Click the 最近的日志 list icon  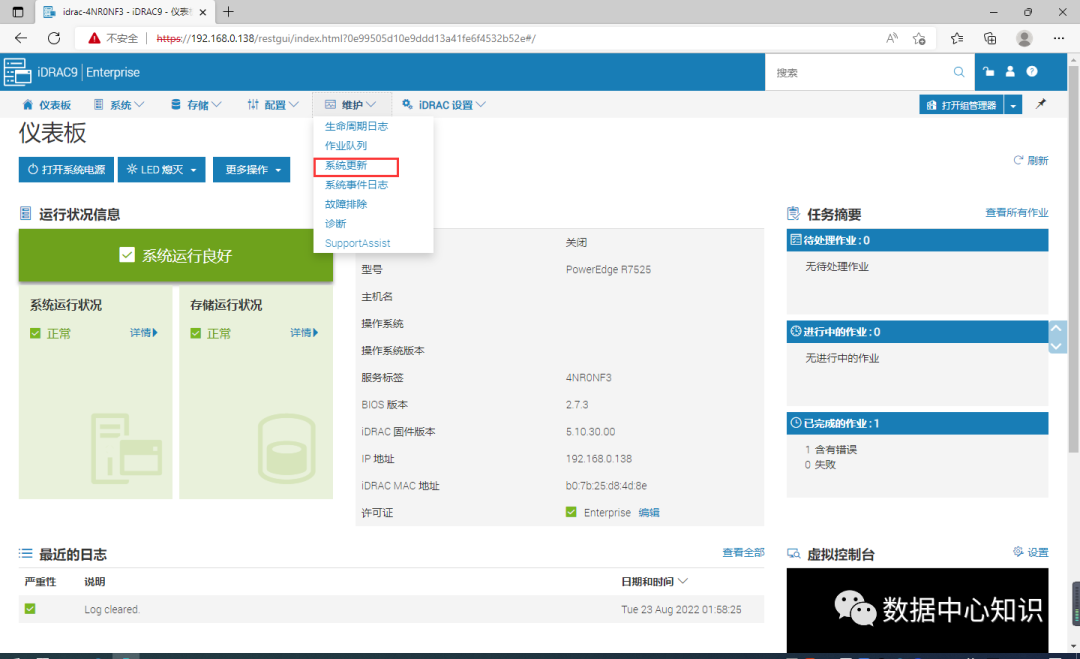click(x=25, y=553)
